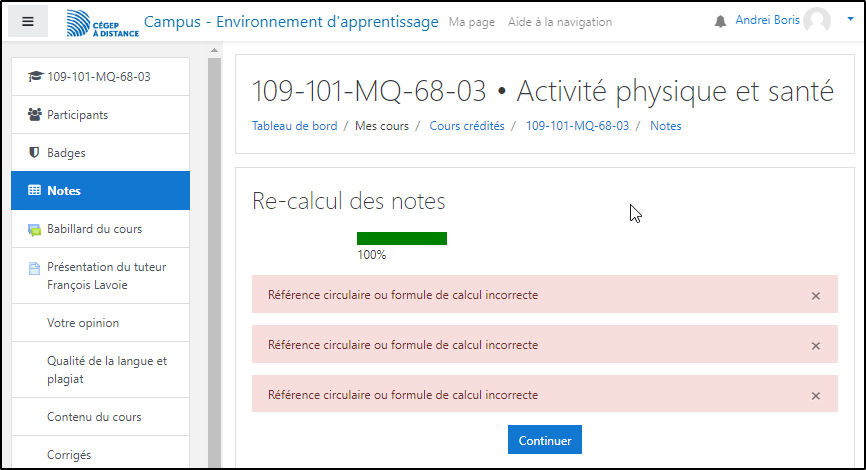Click the Cégep à distance logo
Image resolution: width=866 pixels, height=470 pixels.
point(102,22)
